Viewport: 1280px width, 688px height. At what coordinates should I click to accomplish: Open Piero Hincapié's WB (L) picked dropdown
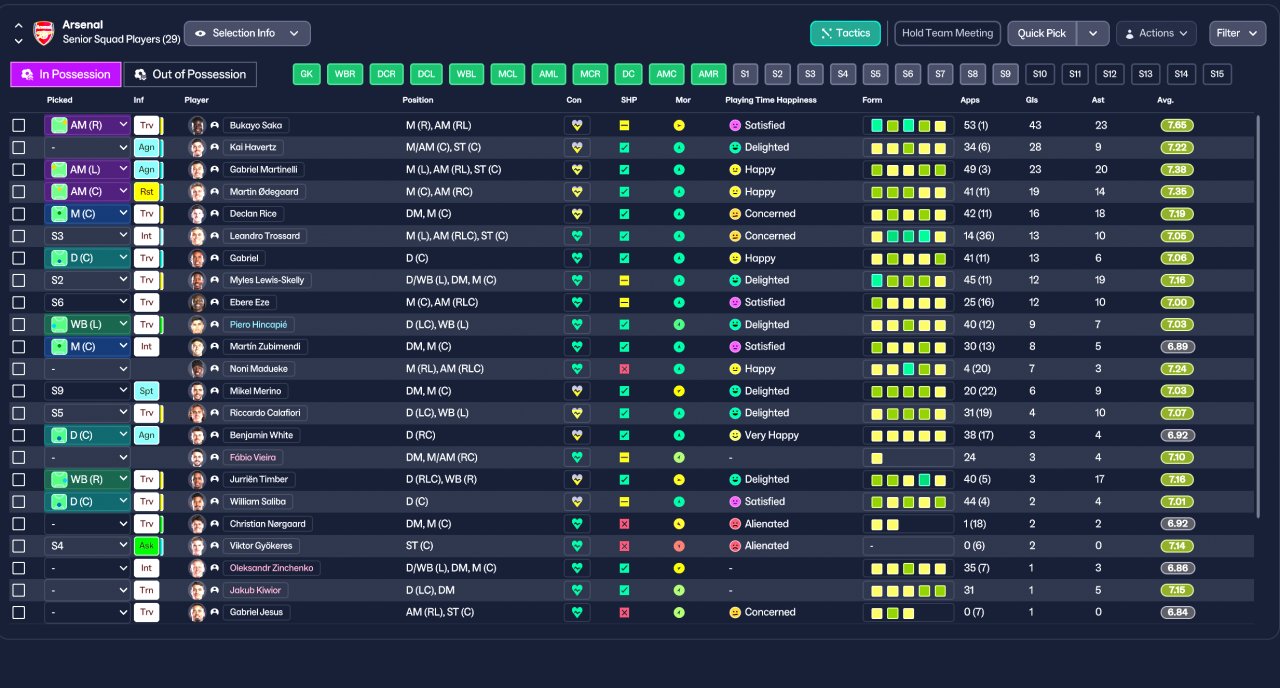(88, 324)
